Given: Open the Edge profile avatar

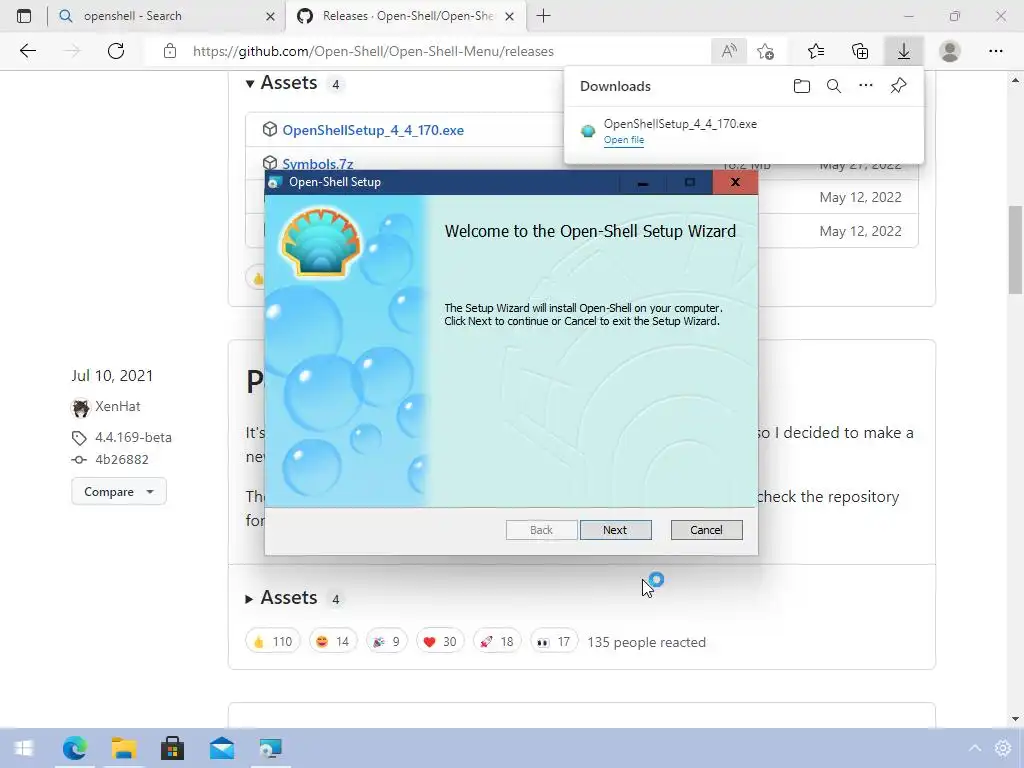Looking at the screenshot, I should coord(950,51).
